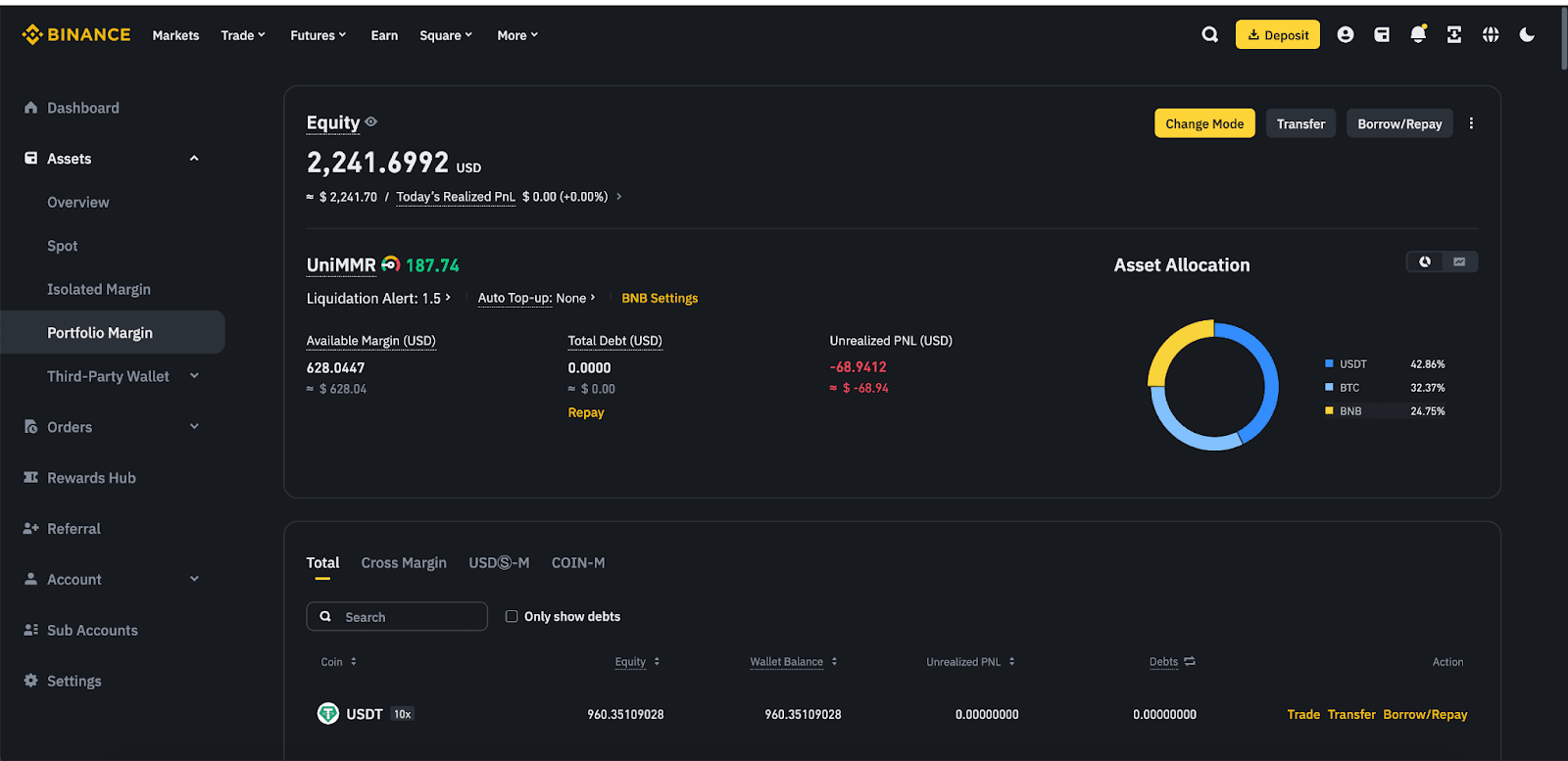Click the USDT blue legend swatch
Screen dimensions: 1568x761
tap(1329, 363)
